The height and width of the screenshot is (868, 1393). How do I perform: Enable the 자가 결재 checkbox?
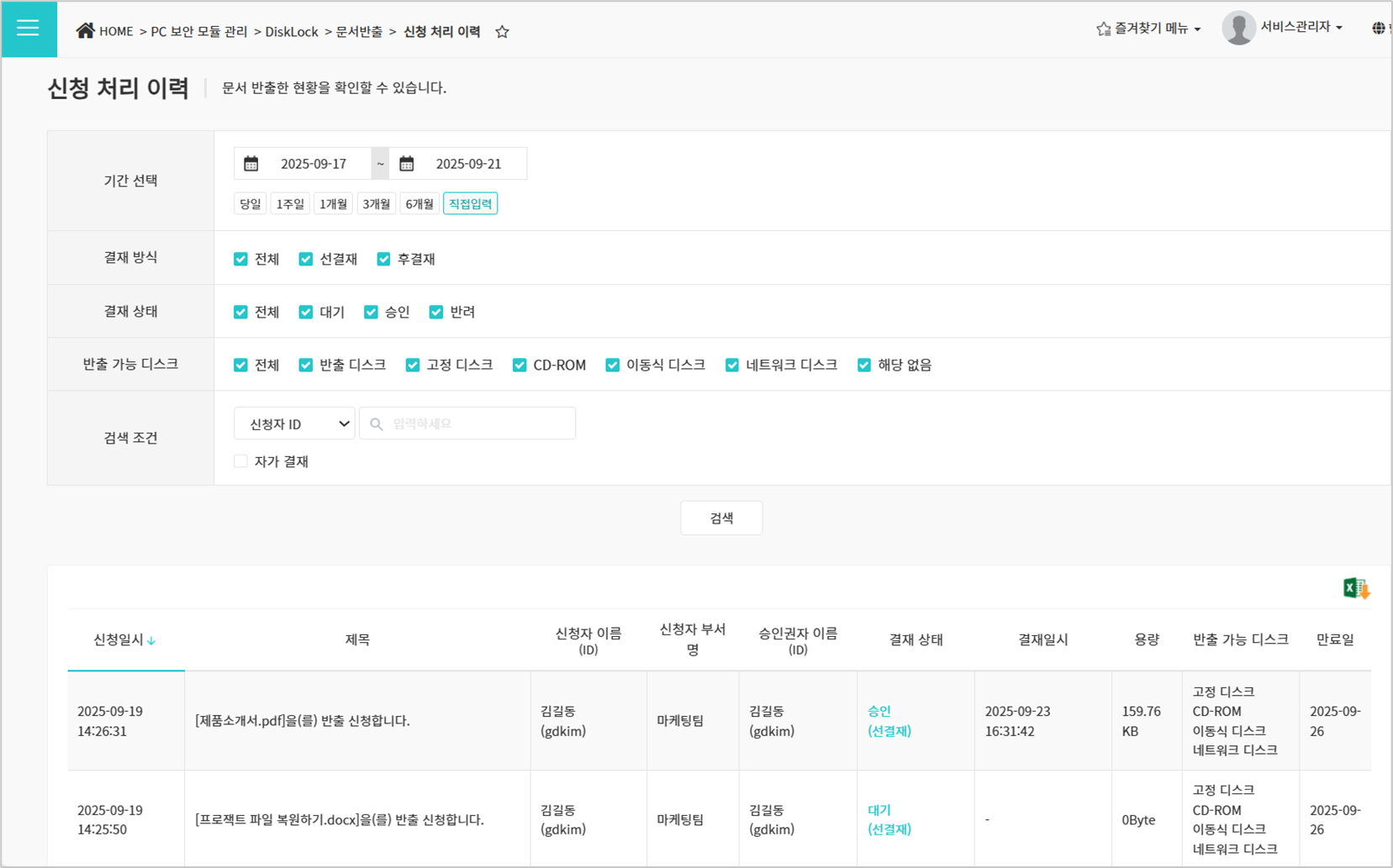click(x=241, y=461)
